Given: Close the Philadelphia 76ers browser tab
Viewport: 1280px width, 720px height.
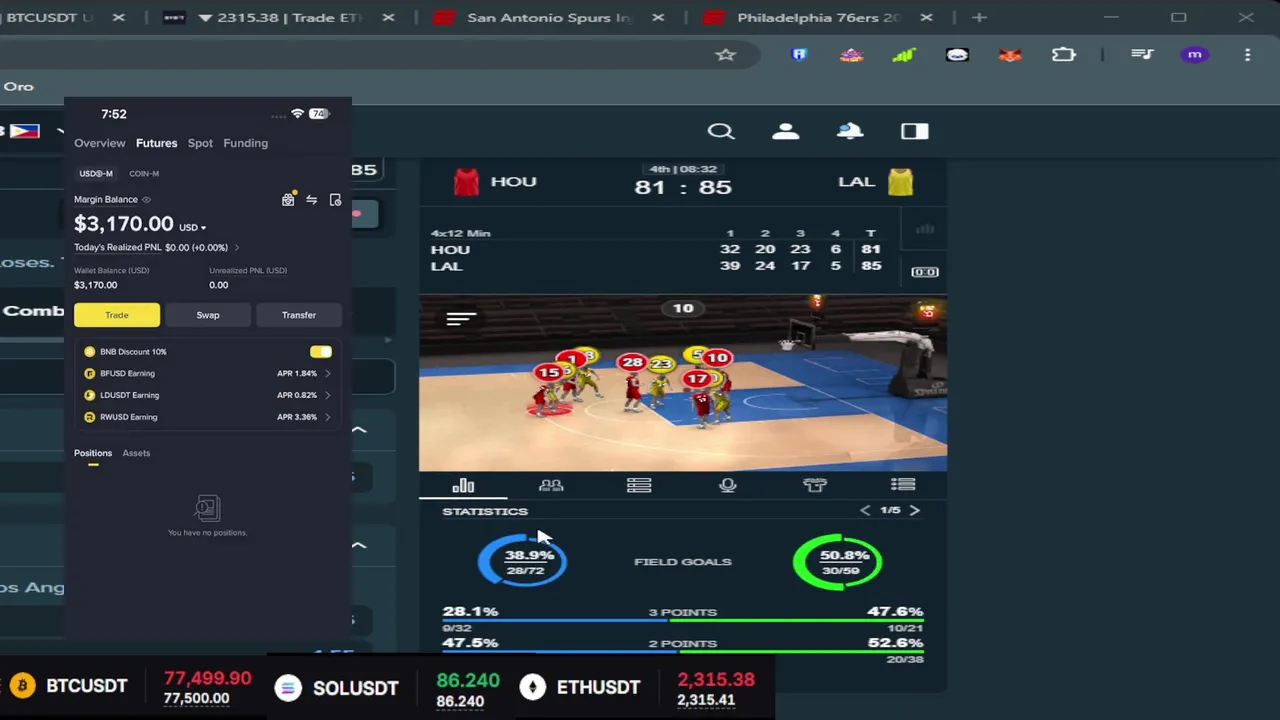Looking at the screenshot, I should (x=926, y=18).
